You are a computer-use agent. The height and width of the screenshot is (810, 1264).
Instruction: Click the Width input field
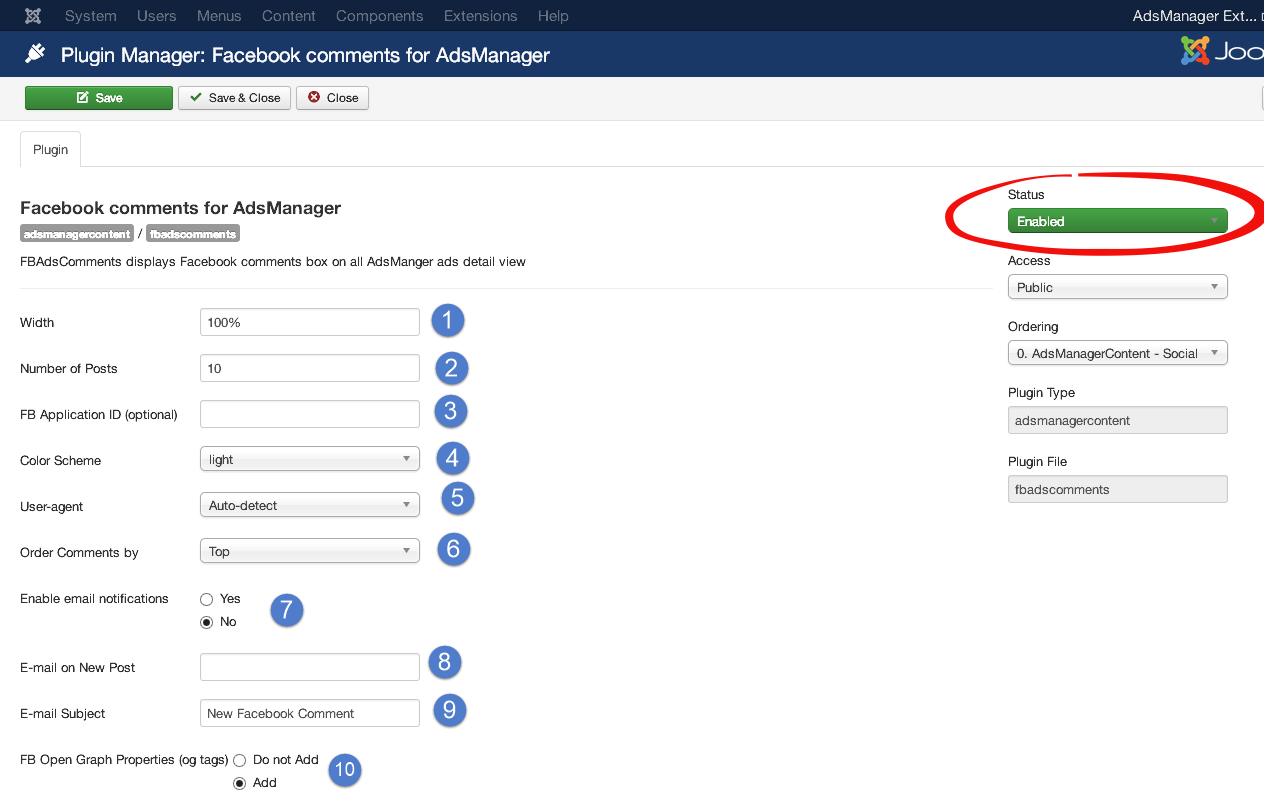[310, 322]
